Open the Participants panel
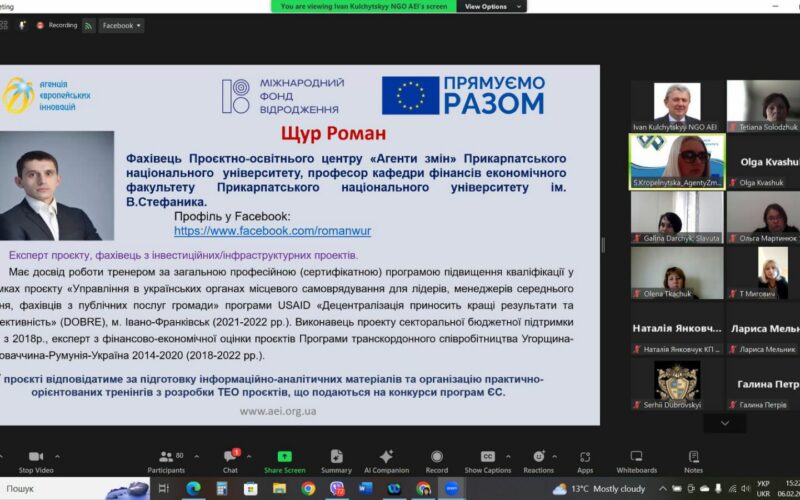Screen dimensions: 800x500 [x=166, y=459]
